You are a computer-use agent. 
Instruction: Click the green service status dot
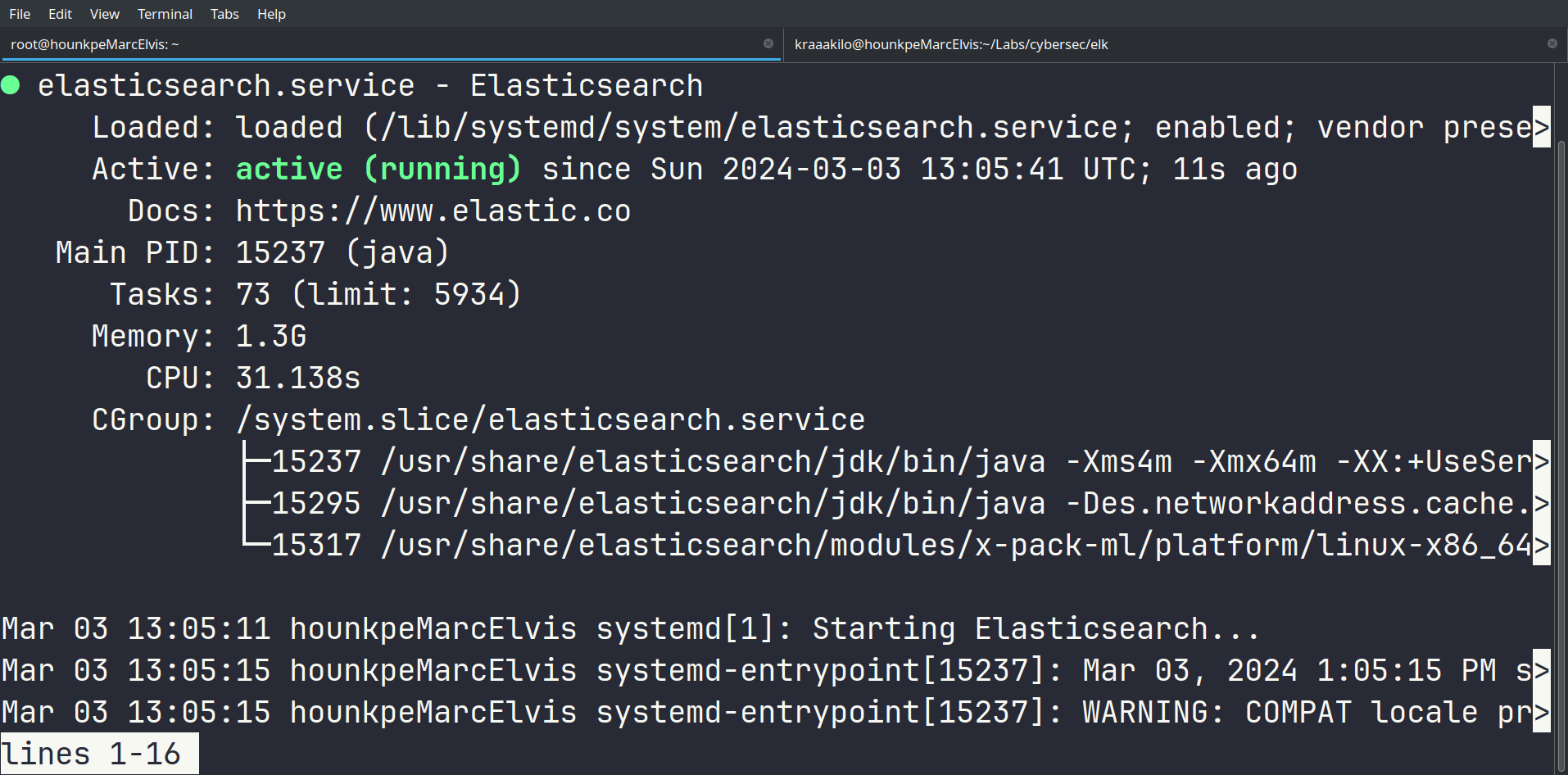(11, 85)
